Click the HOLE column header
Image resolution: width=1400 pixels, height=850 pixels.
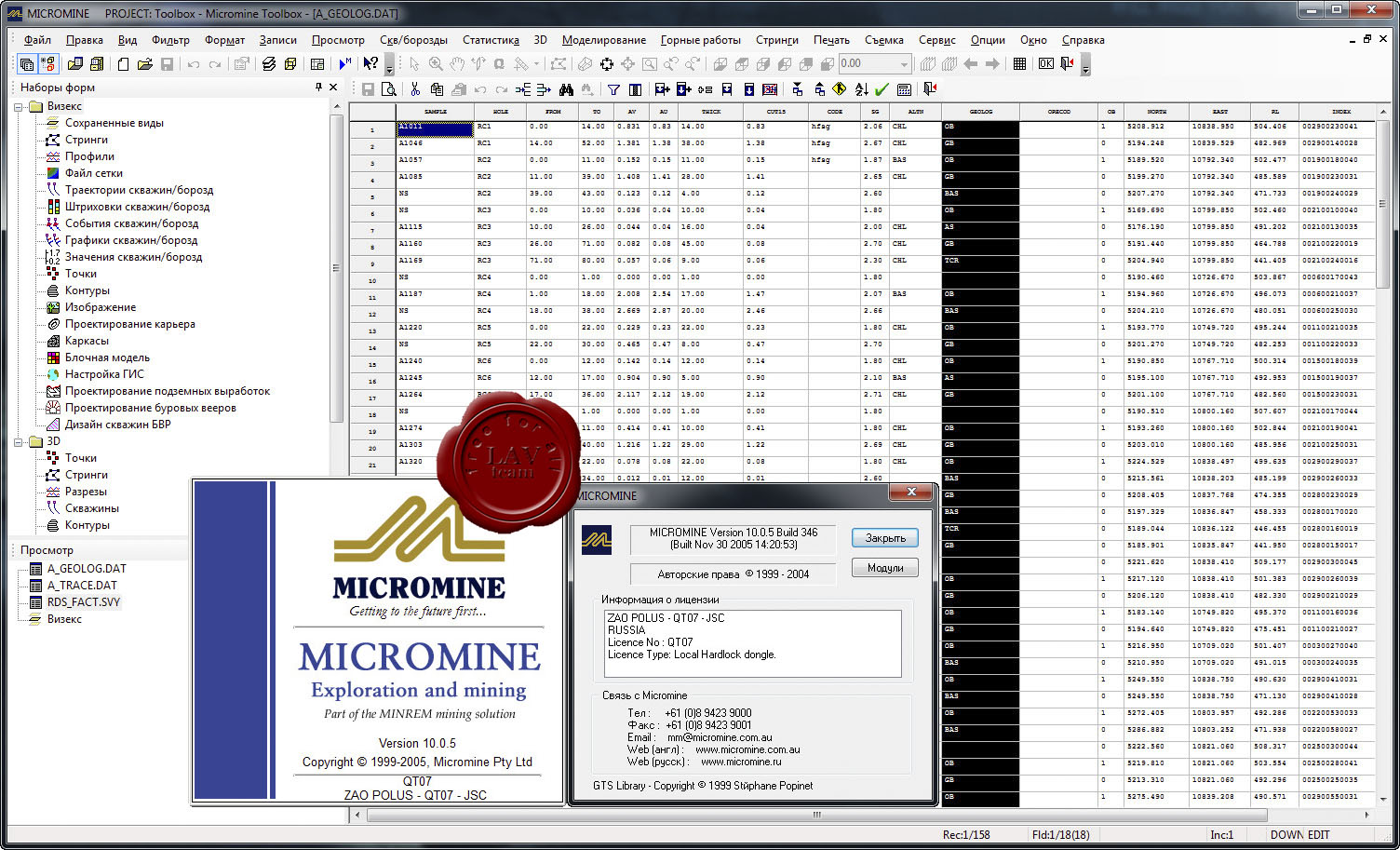tap(501, 112)
